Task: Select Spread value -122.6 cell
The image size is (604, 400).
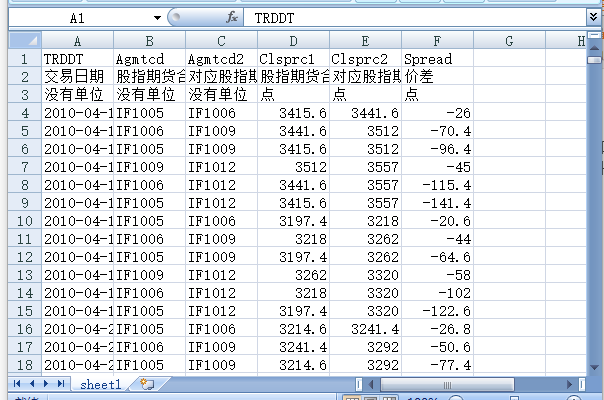Action: (438, 311)
